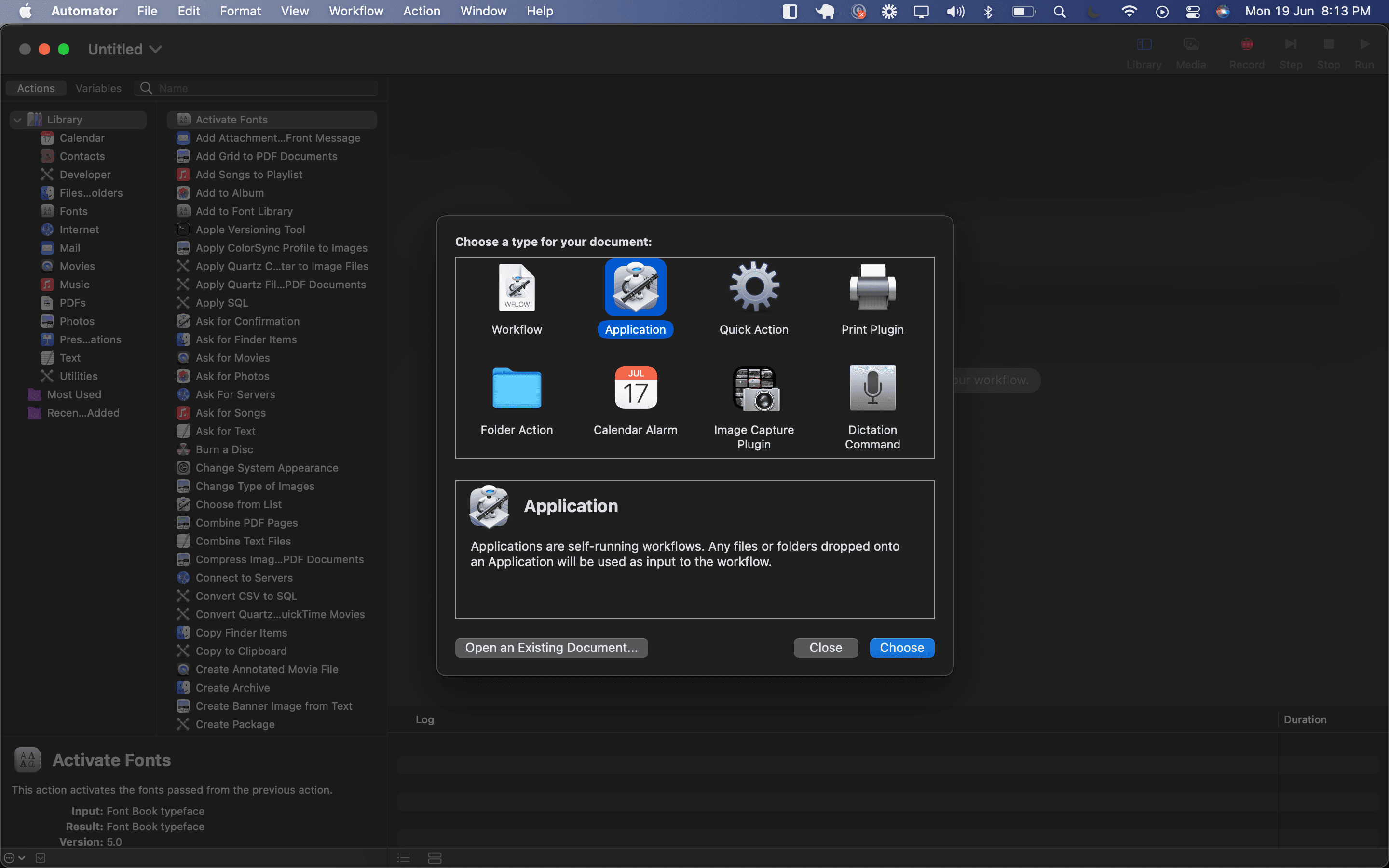Select the Apply SQL action

272,303
